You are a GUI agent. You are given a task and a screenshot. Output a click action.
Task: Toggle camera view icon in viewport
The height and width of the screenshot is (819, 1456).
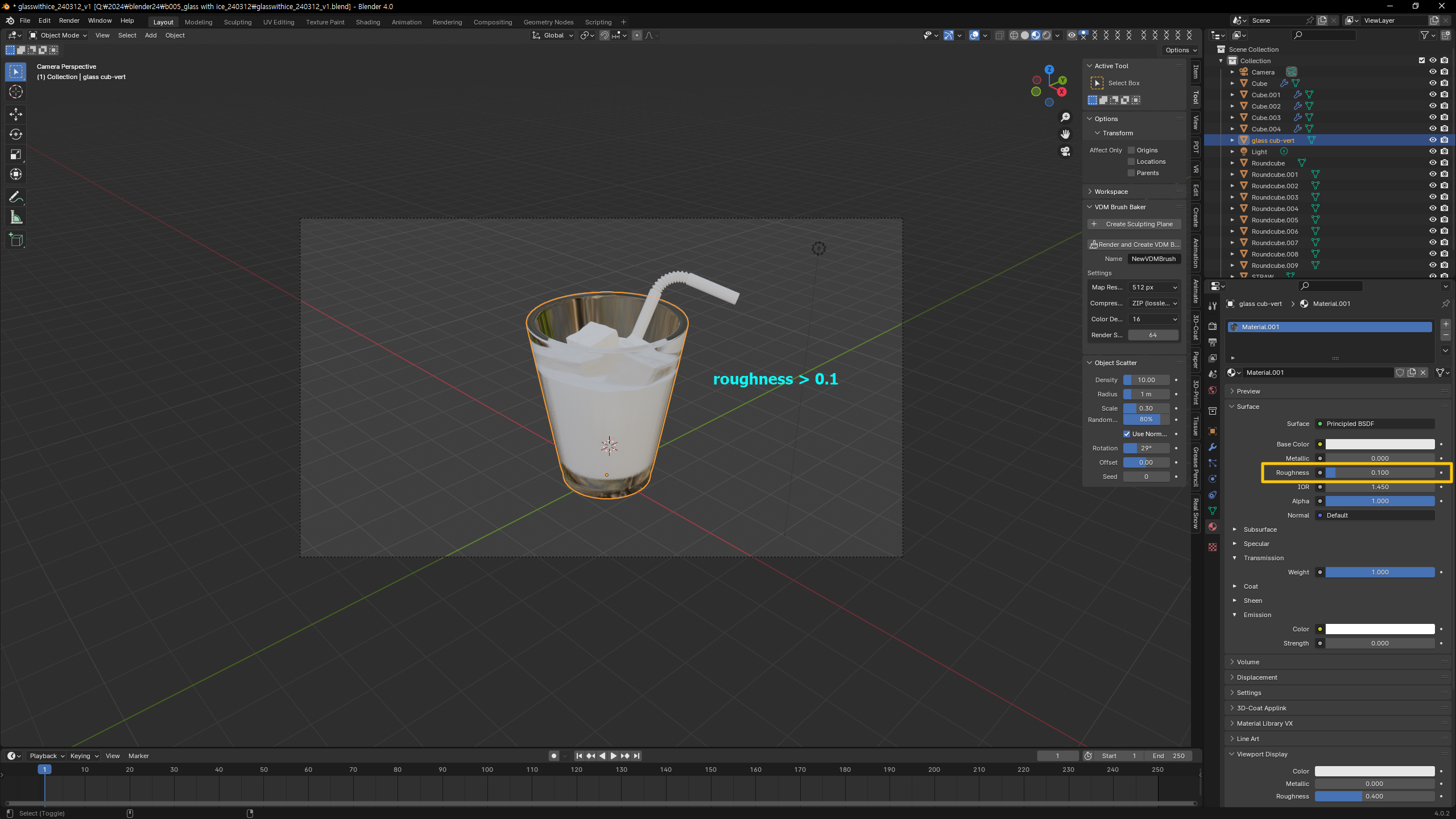point(1065,151)
